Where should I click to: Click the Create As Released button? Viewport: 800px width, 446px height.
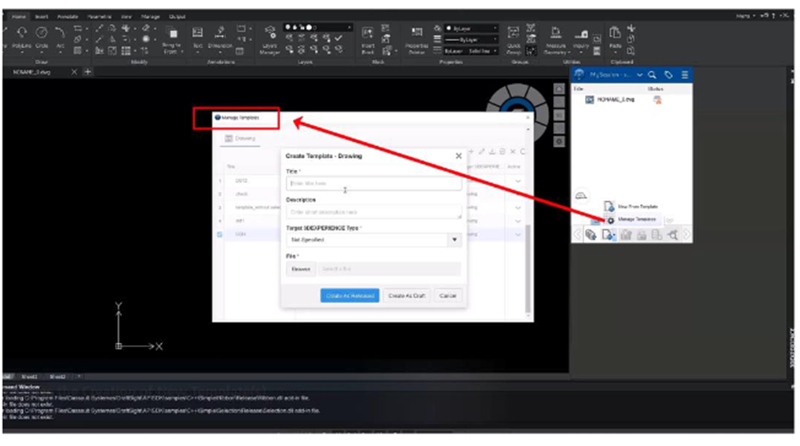350,296
